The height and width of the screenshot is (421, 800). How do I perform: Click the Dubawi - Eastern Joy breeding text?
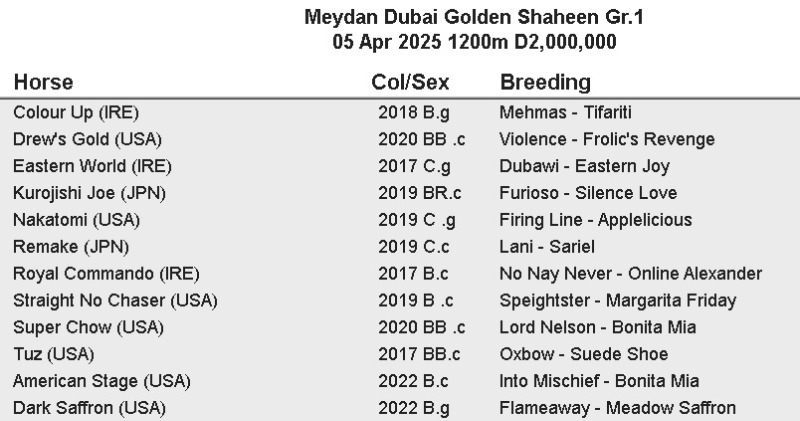click(x=584, y=166)
